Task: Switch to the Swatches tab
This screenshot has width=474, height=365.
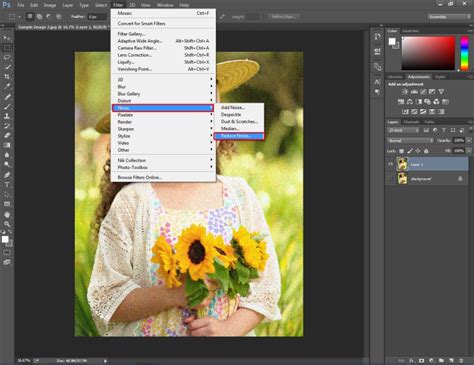Action: 410,31
